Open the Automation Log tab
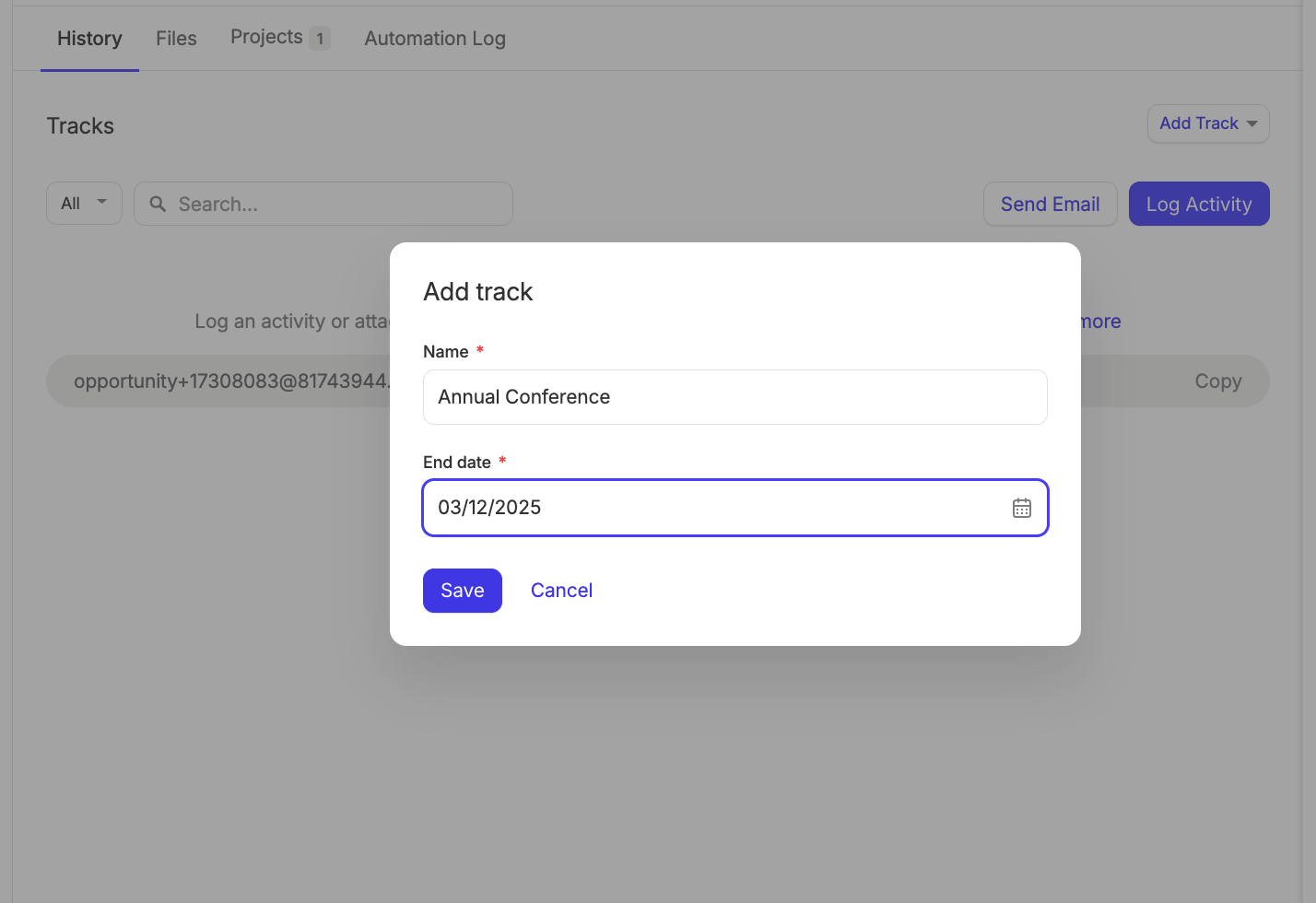Image resolution: width=1316 pixels, height=903 pixels. 434,38
